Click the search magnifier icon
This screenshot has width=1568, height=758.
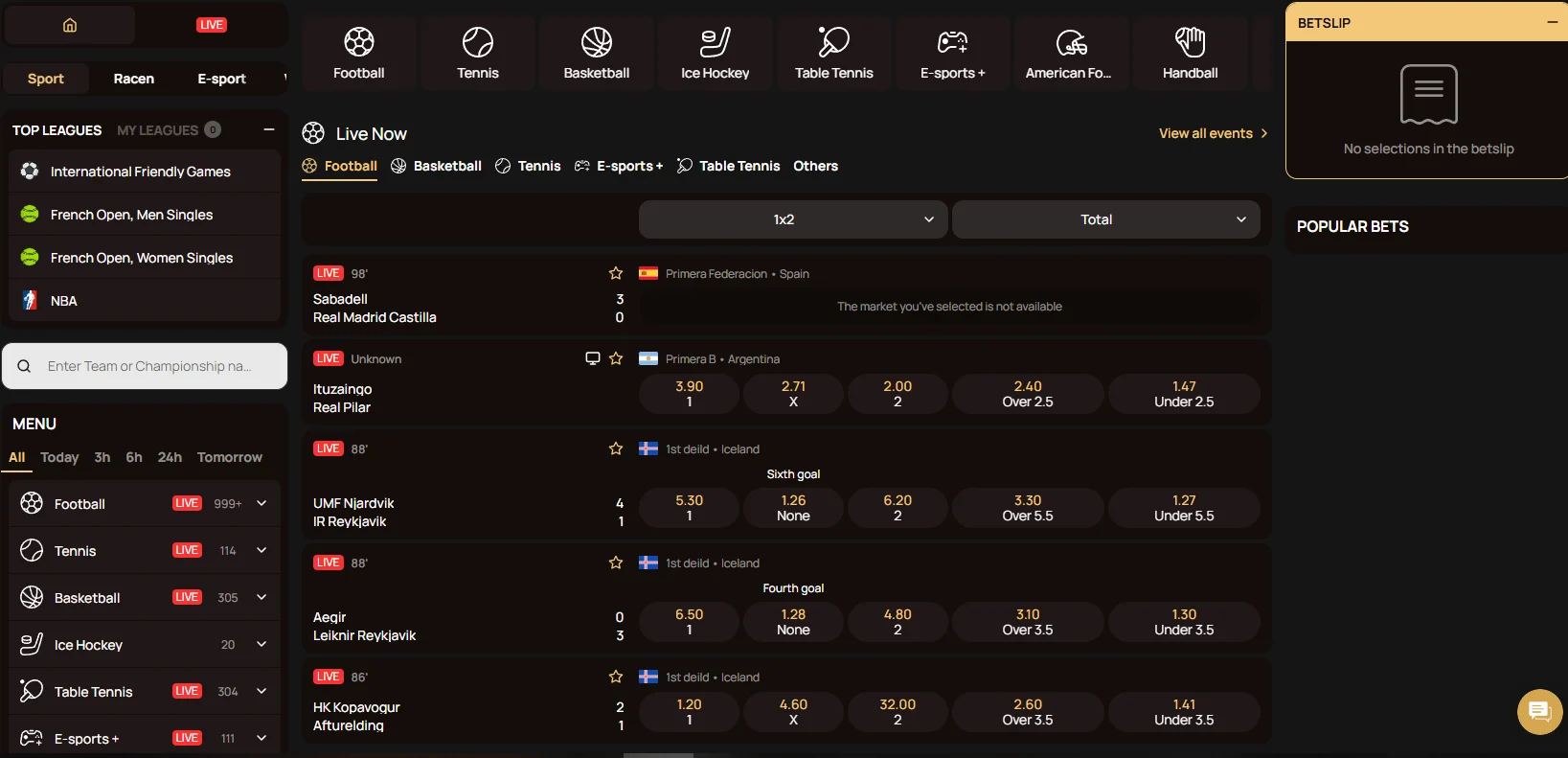tap(24, 366)
